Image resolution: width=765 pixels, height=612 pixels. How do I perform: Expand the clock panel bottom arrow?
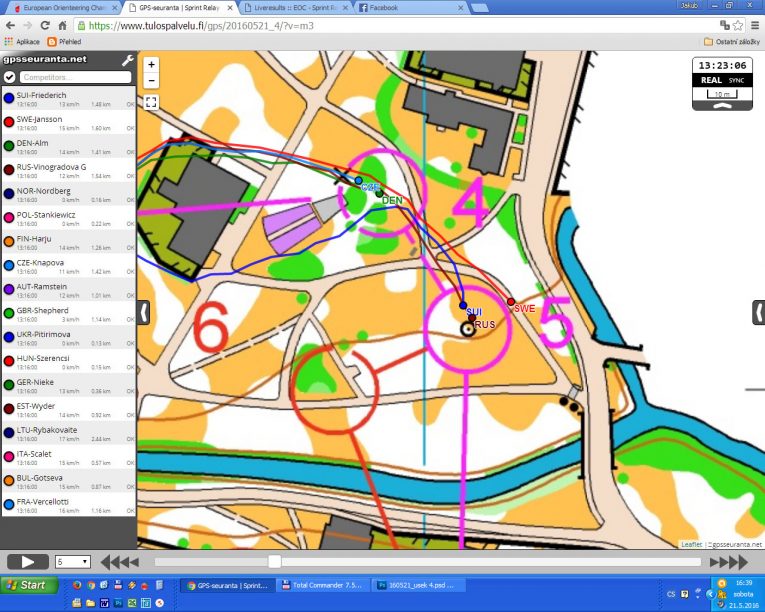click(x=723, y=106)
